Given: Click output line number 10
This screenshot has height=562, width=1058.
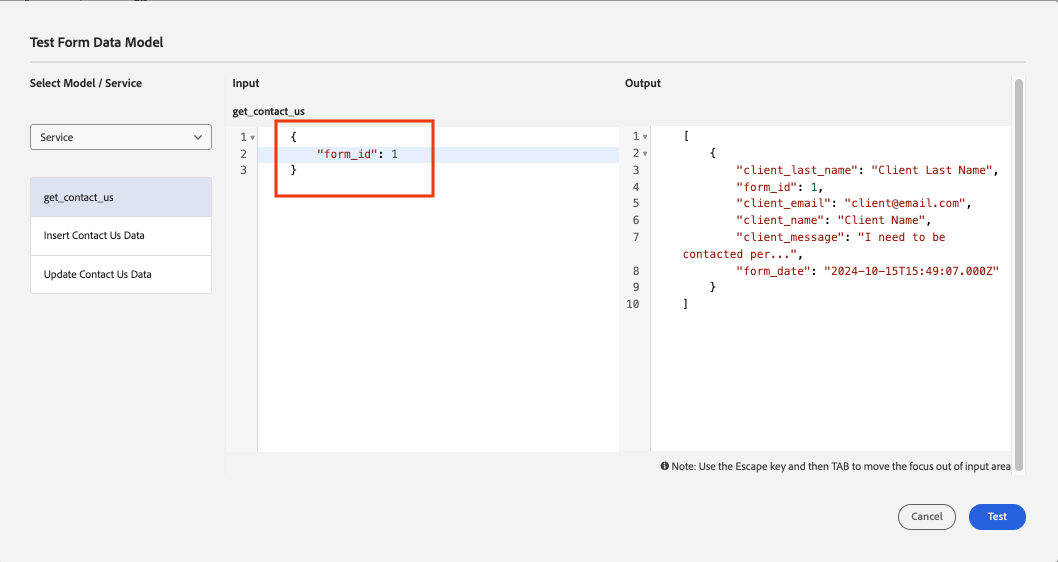Looking at the screenshot, I should [632, 304].
